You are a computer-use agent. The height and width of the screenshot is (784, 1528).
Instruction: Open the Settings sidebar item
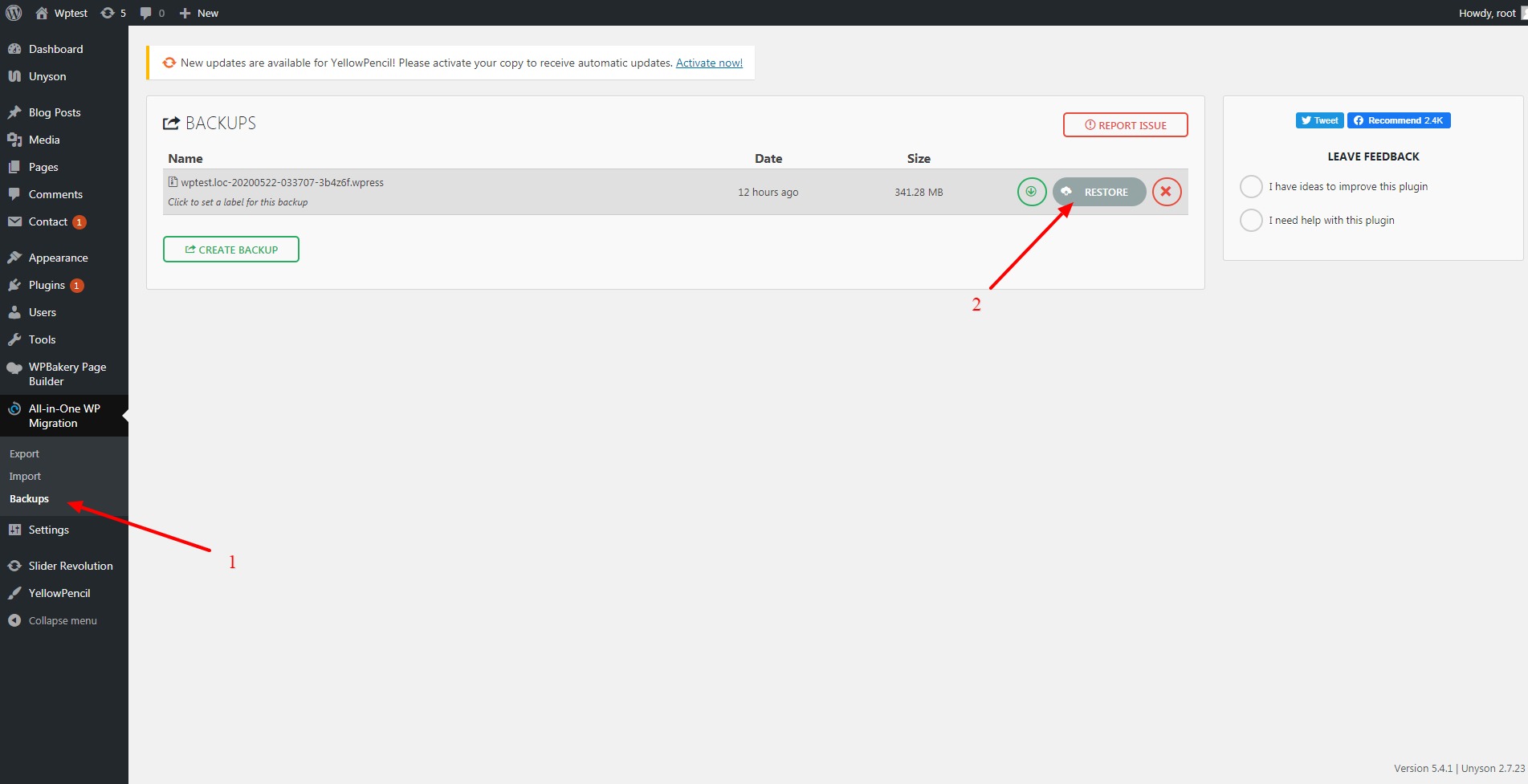[x=64, y=530]
